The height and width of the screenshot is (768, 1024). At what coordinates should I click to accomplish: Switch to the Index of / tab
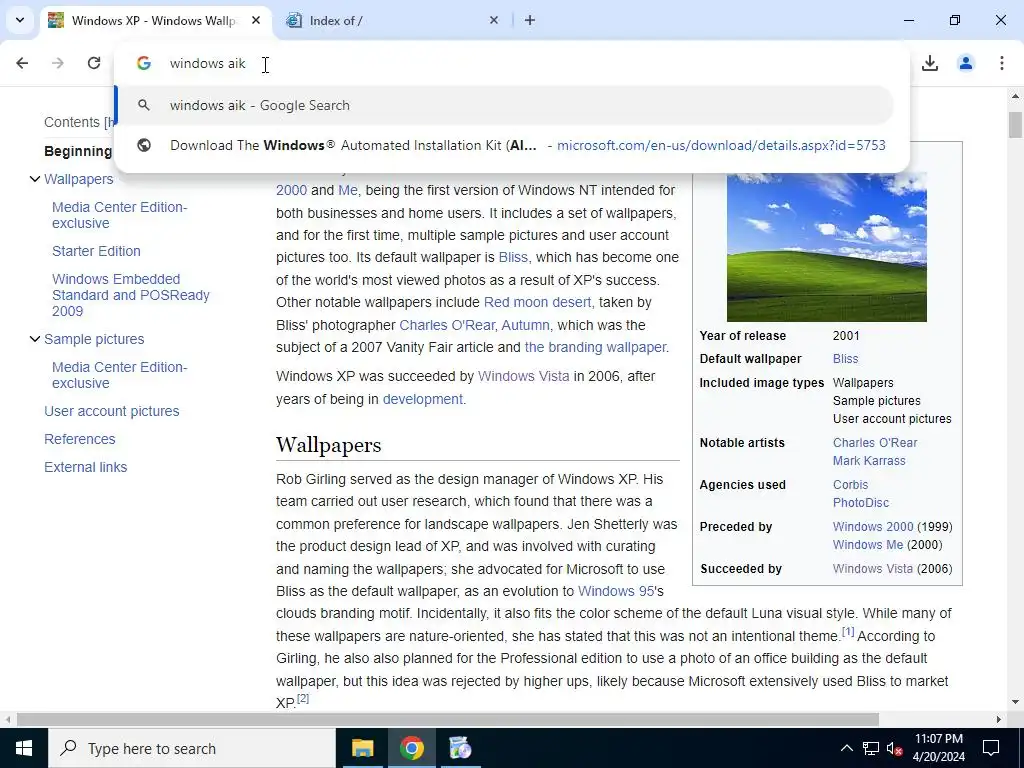point(394,20)
